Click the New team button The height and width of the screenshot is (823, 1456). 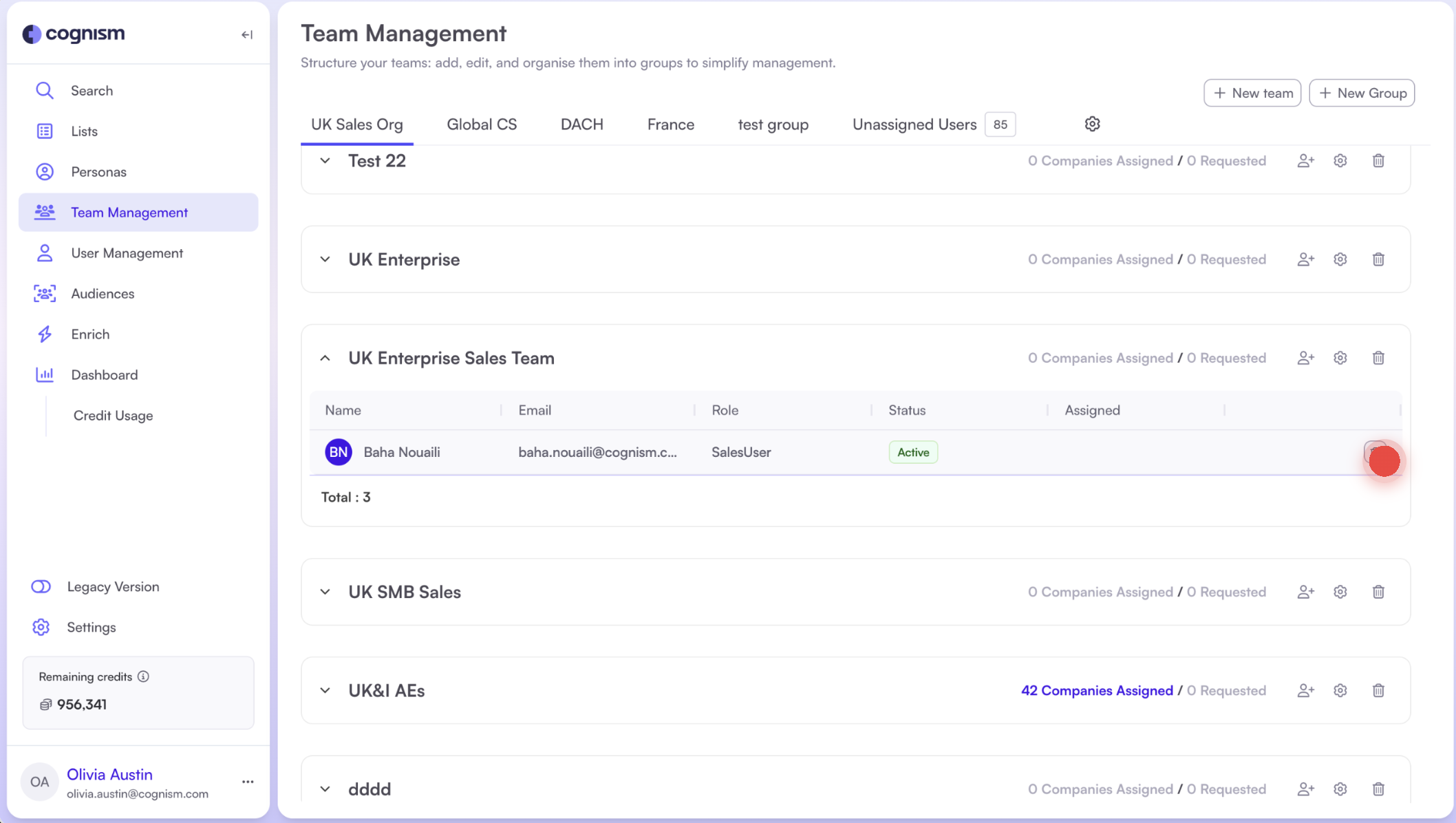tap(1252, 92)
